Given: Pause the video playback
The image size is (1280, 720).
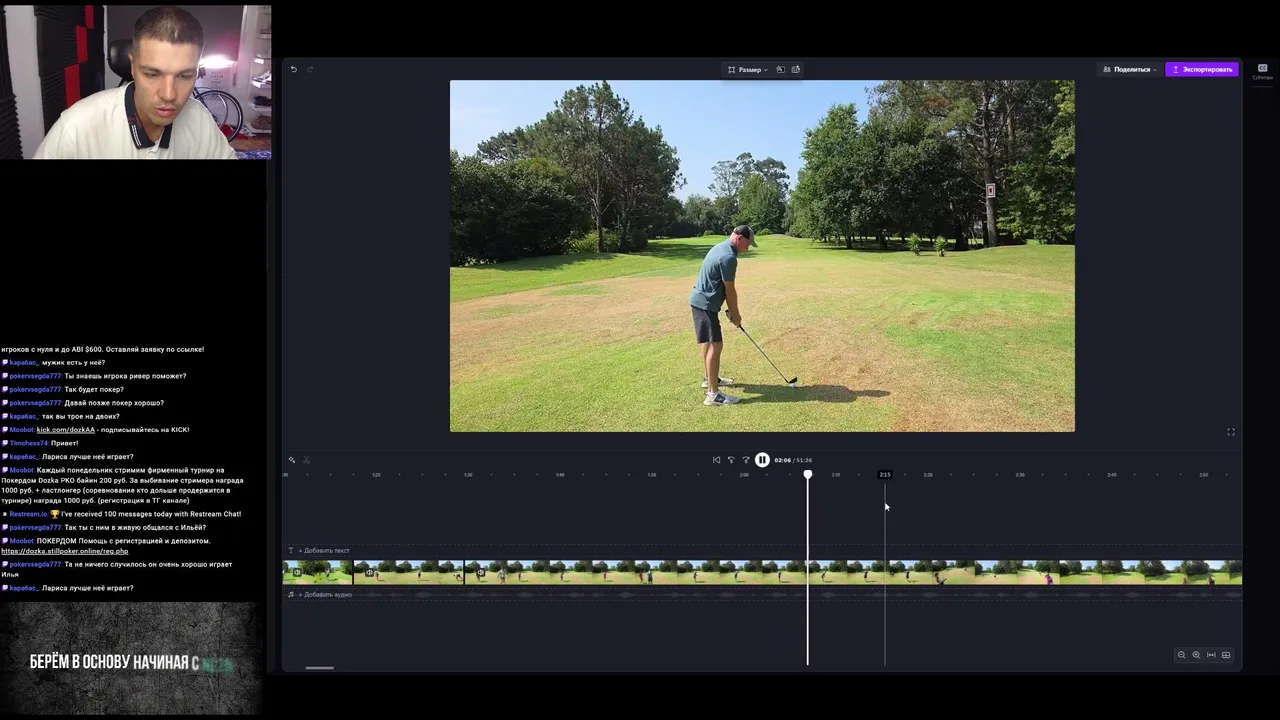Looking at the screenshot, I should (x=762, y=460).
